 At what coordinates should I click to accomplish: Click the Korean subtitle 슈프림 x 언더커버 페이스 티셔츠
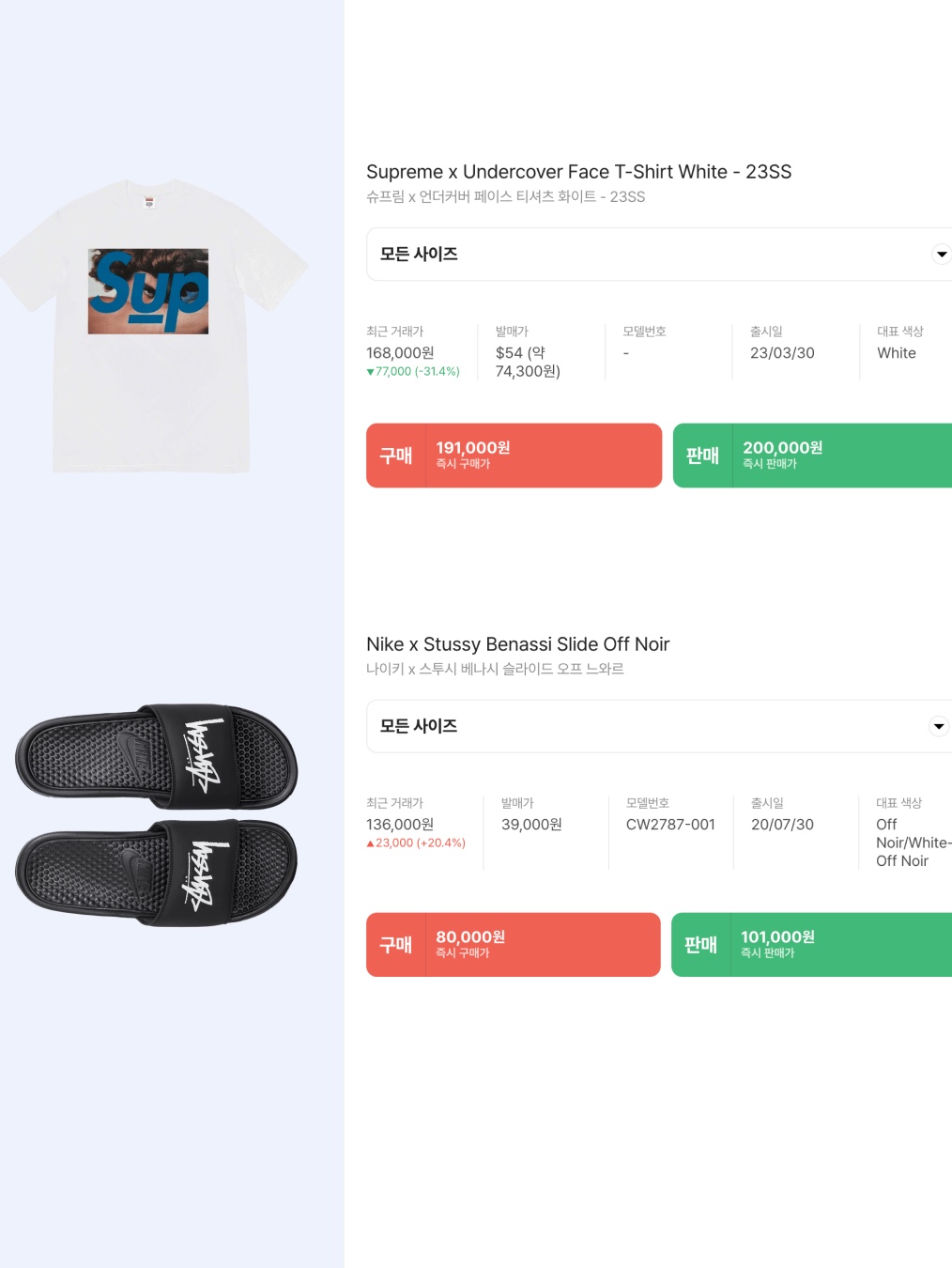505,196
